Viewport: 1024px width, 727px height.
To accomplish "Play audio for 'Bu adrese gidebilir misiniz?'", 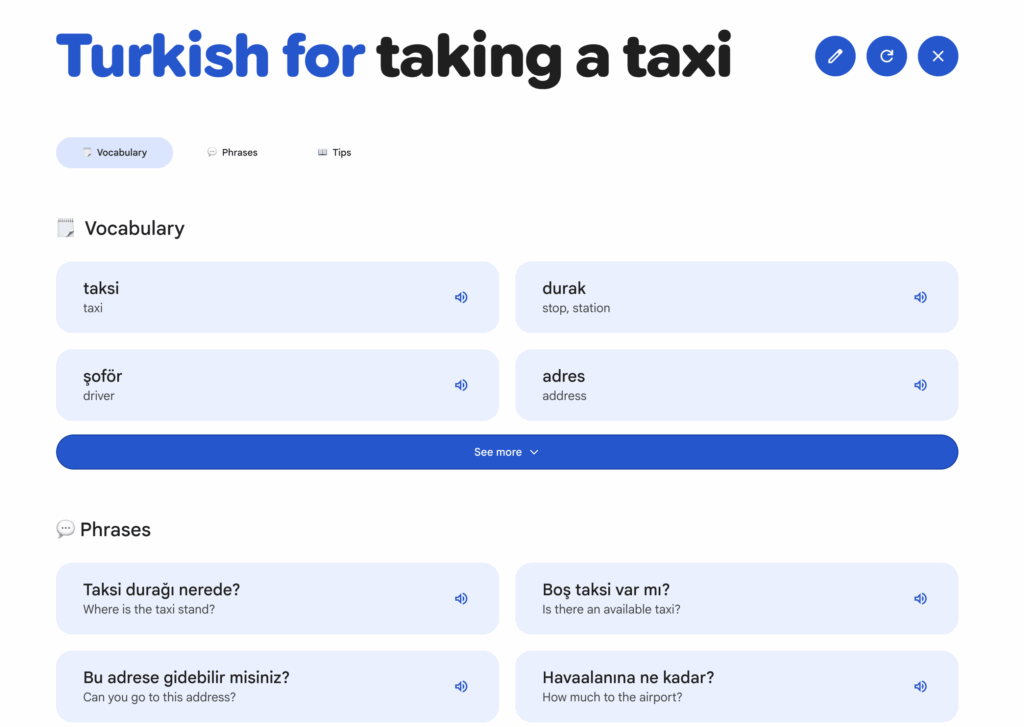I will coord(461,686).
